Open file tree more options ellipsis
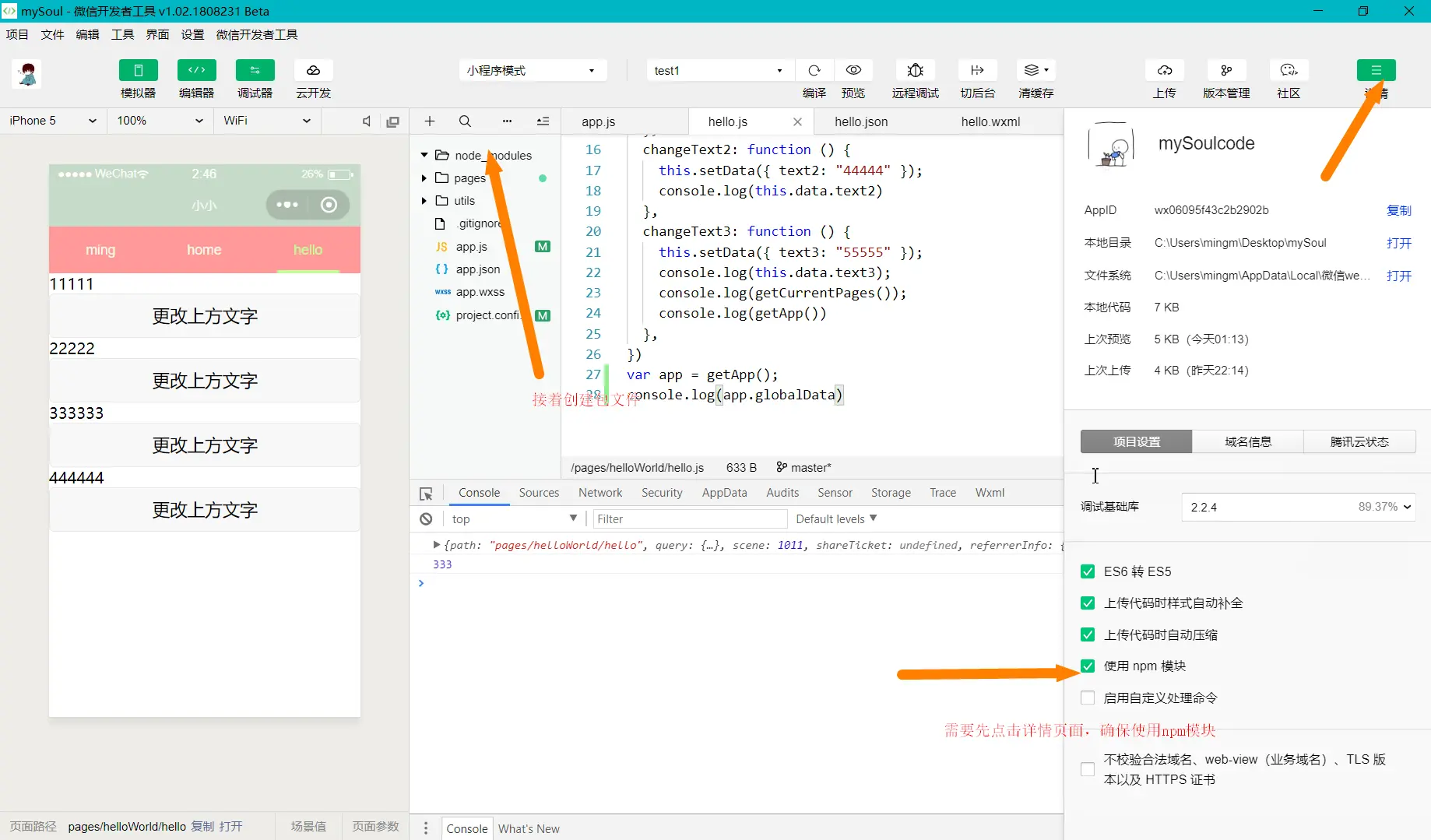Screen dimensions: 1431x840 [x=507, y=121]
